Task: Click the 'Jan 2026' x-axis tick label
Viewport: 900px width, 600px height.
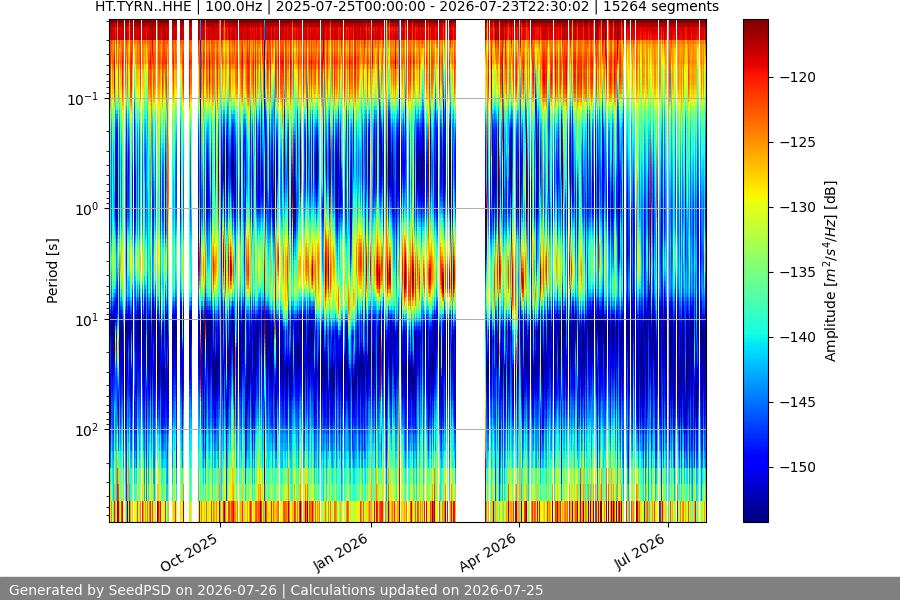Action: (341, 553)
